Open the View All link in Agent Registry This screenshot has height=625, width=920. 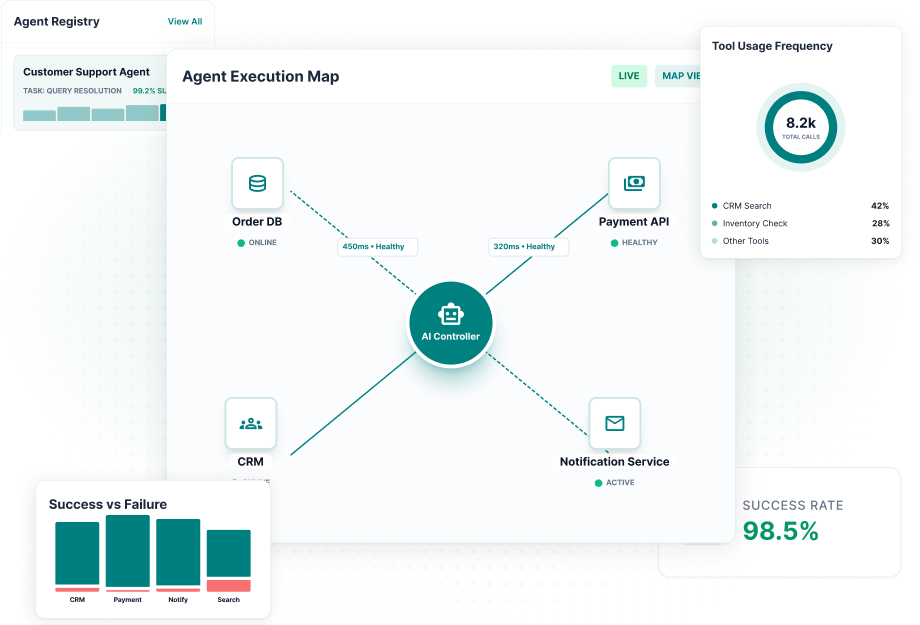(x=184, y=21)
